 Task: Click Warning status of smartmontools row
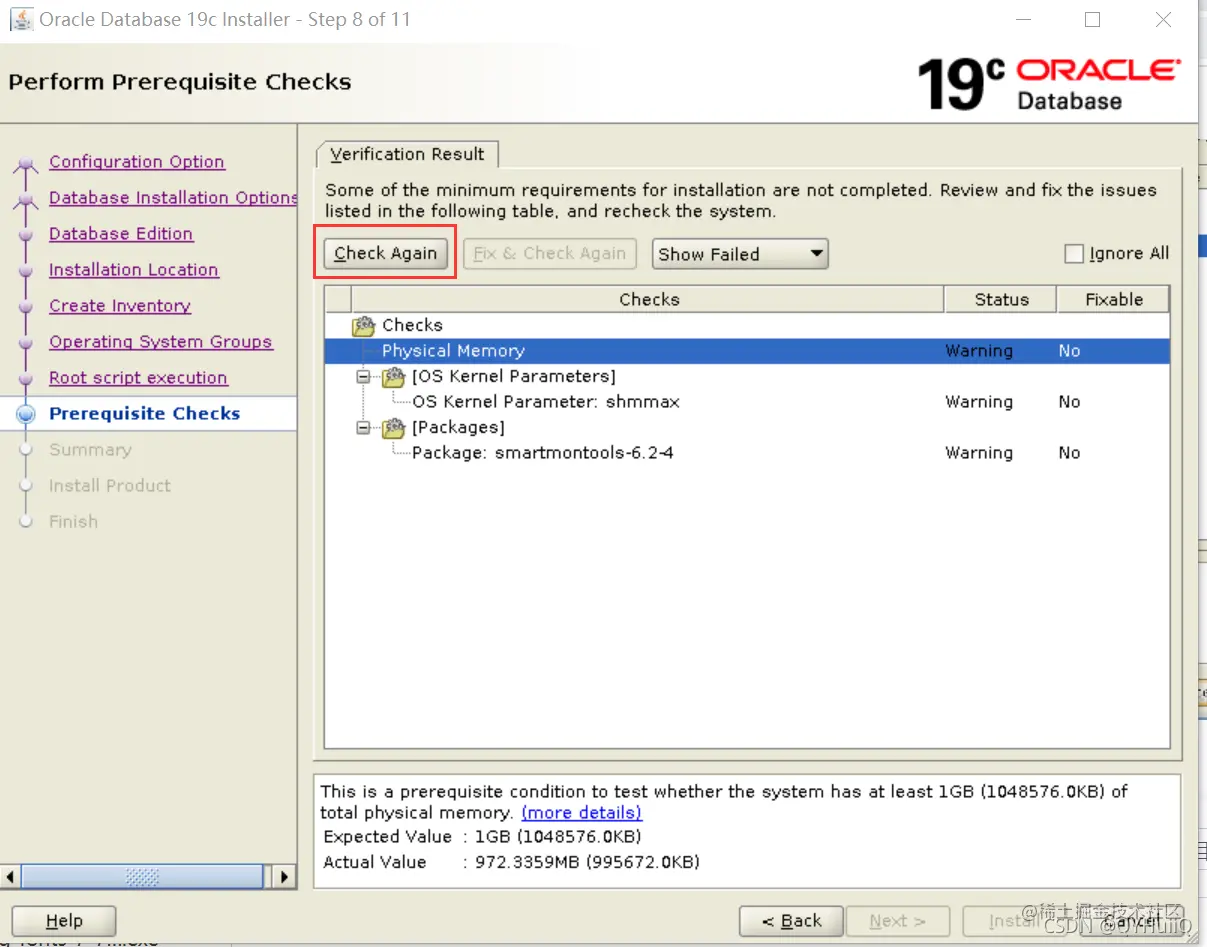click(979, 453)
